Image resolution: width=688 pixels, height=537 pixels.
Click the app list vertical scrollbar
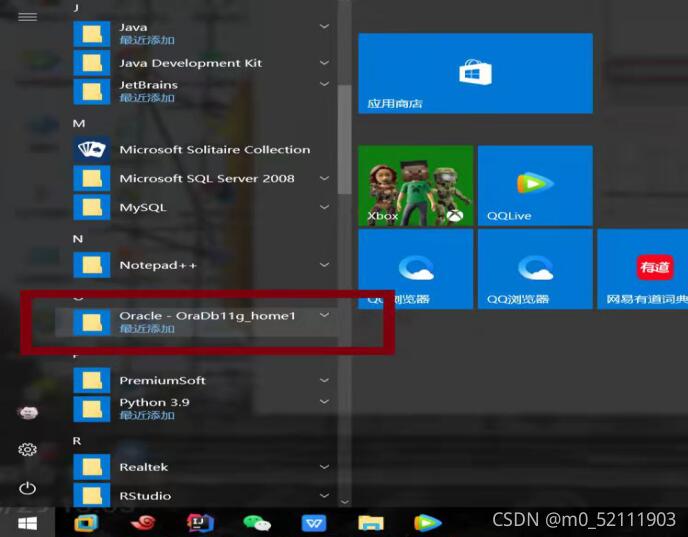click(344, 140)
